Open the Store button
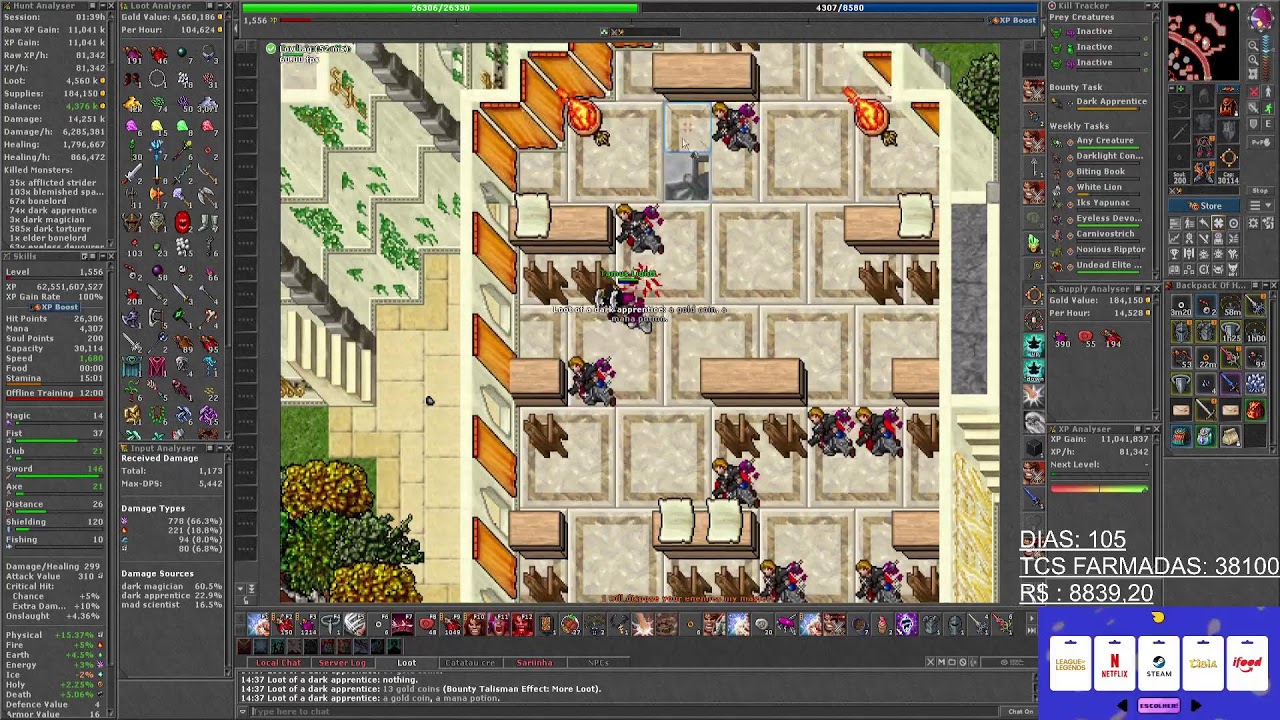The width and height of the screenshot is (1280, 720). [x=1205, y=205]
